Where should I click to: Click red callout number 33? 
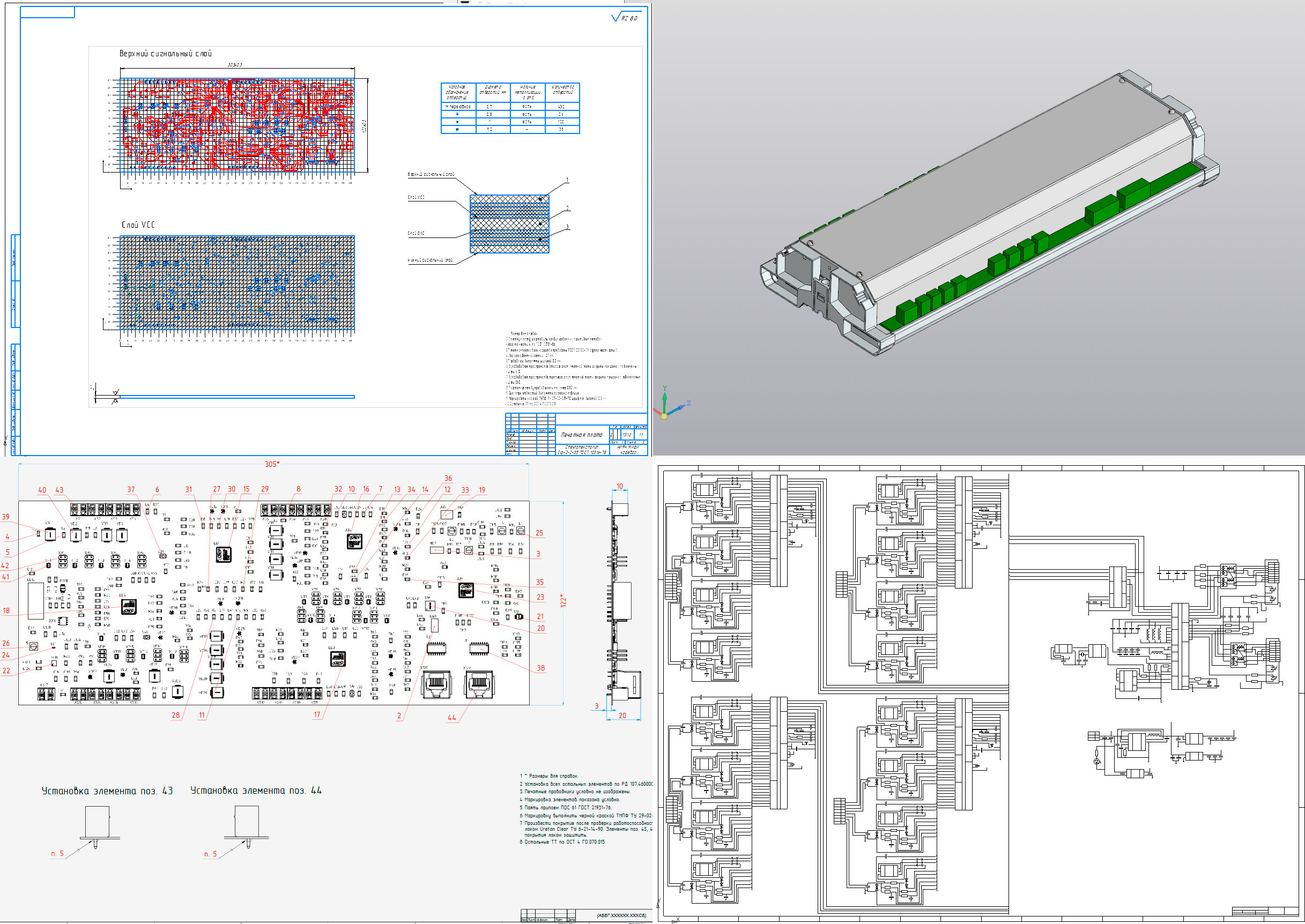465,490
